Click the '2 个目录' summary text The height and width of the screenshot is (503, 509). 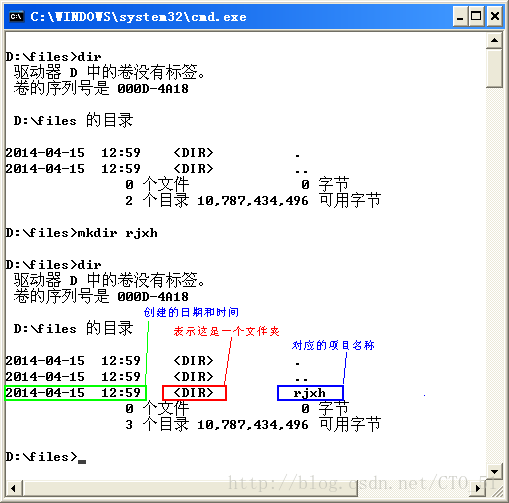pyautogui.click(x=157, y=201)
